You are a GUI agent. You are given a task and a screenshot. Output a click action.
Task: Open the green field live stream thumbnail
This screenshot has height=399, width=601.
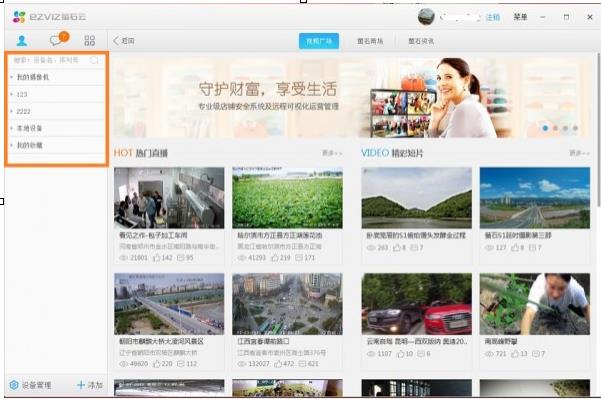287,198
